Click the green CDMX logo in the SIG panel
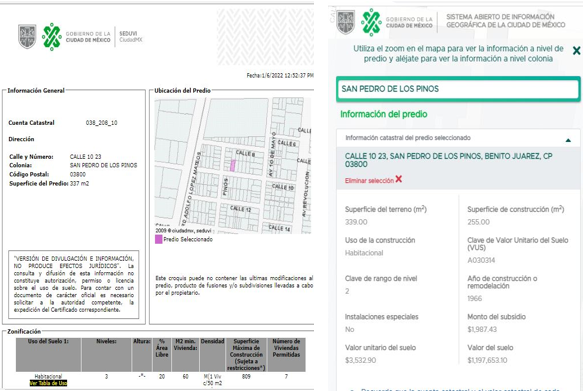The image size is (584, 391). tap(371, 22)
